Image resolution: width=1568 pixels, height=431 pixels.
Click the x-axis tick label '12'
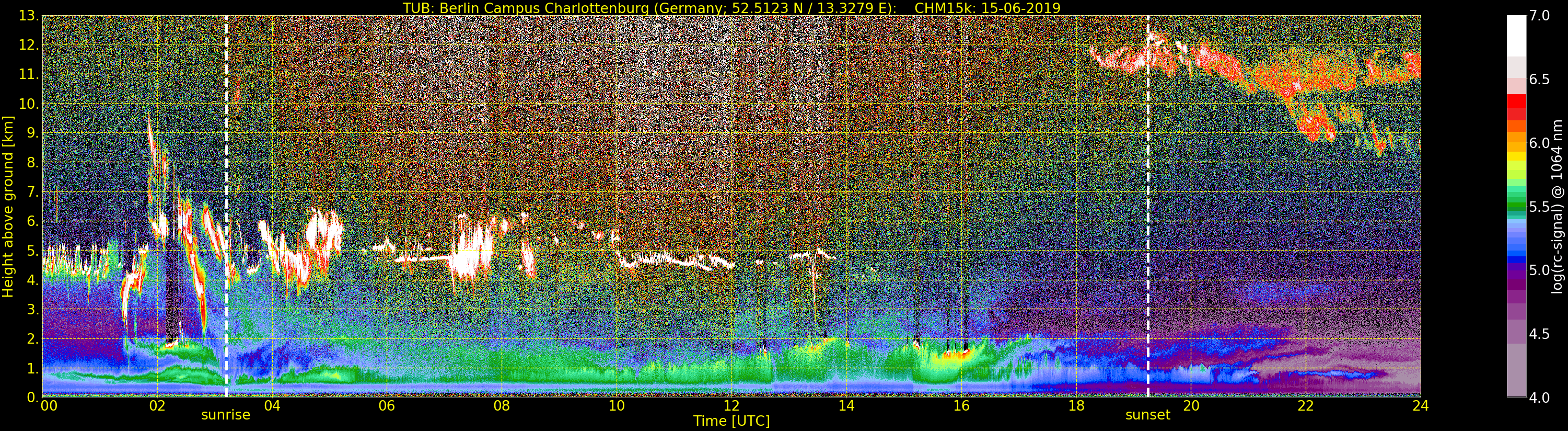pos(731,405)
